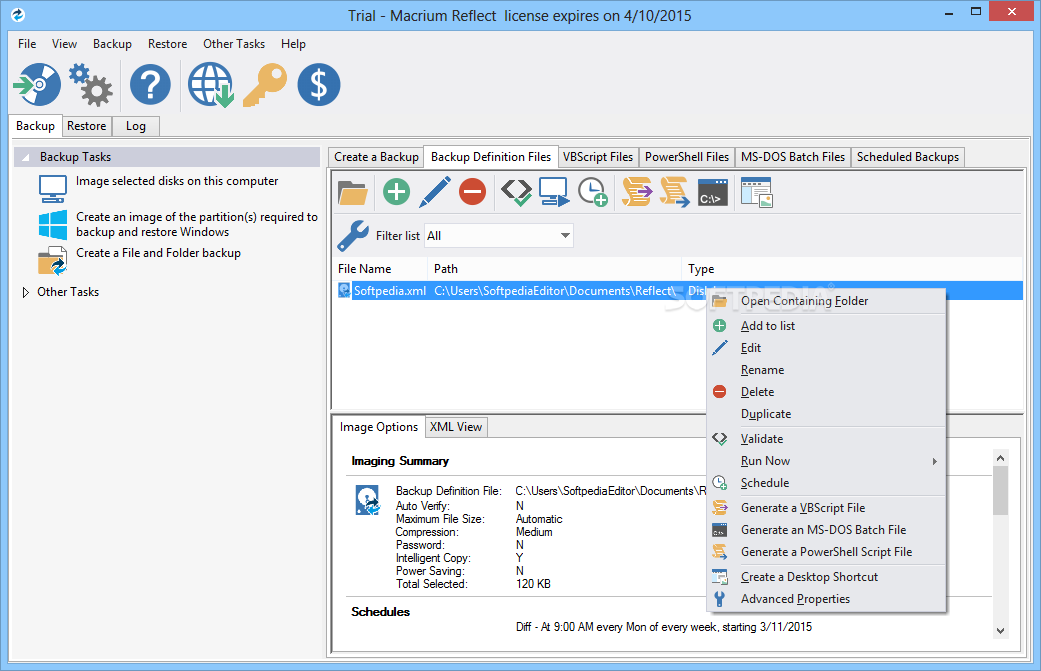Choose Generate a VBScript File menu item
Screen dimensions: 1041x671
(x=826, y=508)
